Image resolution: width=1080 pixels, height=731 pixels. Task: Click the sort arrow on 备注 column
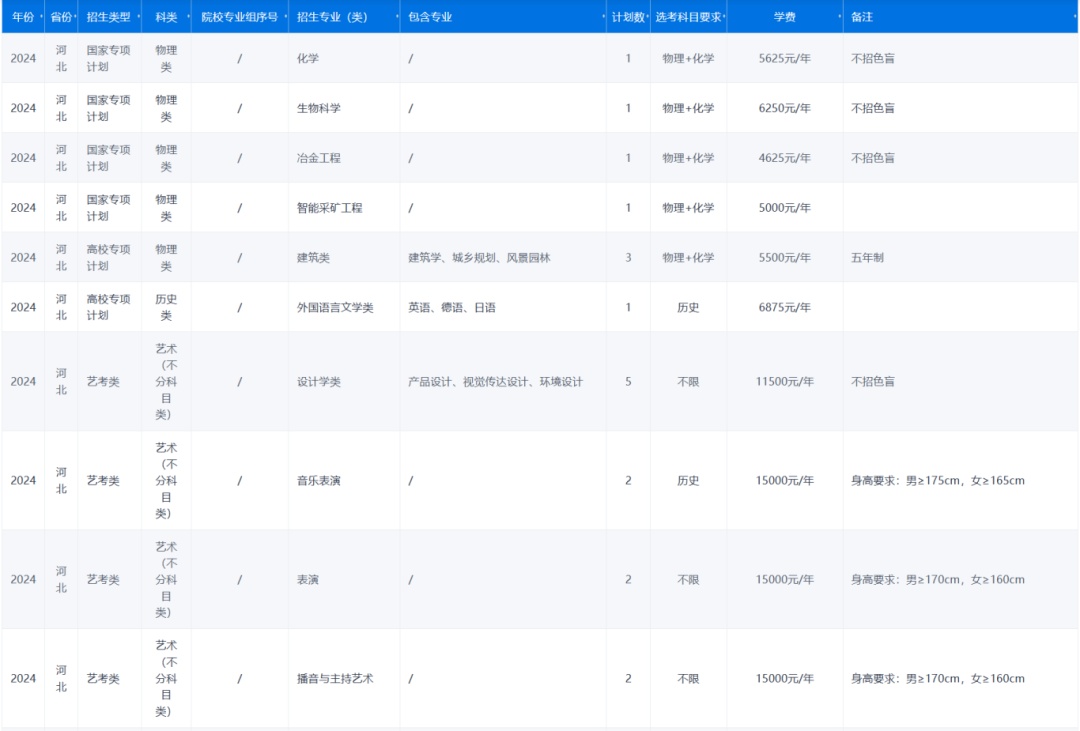pyautogui.click(x=1076, y=15)
